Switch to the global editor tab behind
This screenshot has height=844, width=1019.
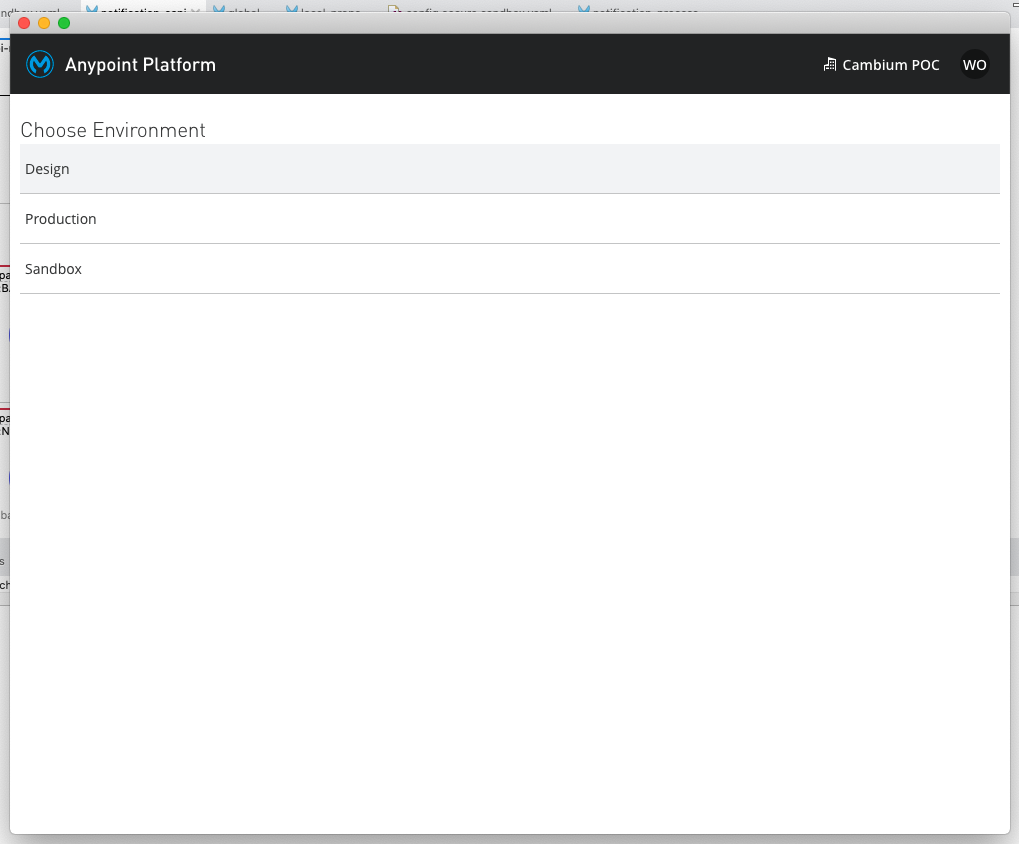pos(244,8)
